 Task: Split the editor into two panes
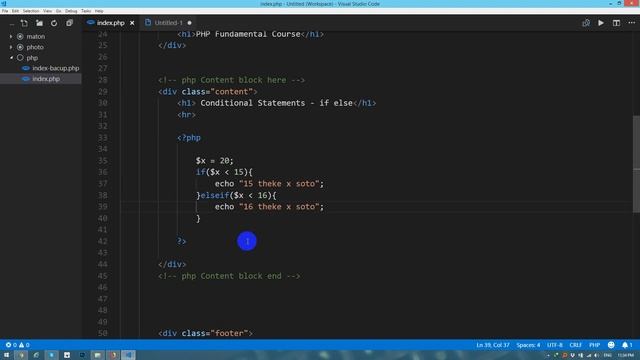point(616,23)
